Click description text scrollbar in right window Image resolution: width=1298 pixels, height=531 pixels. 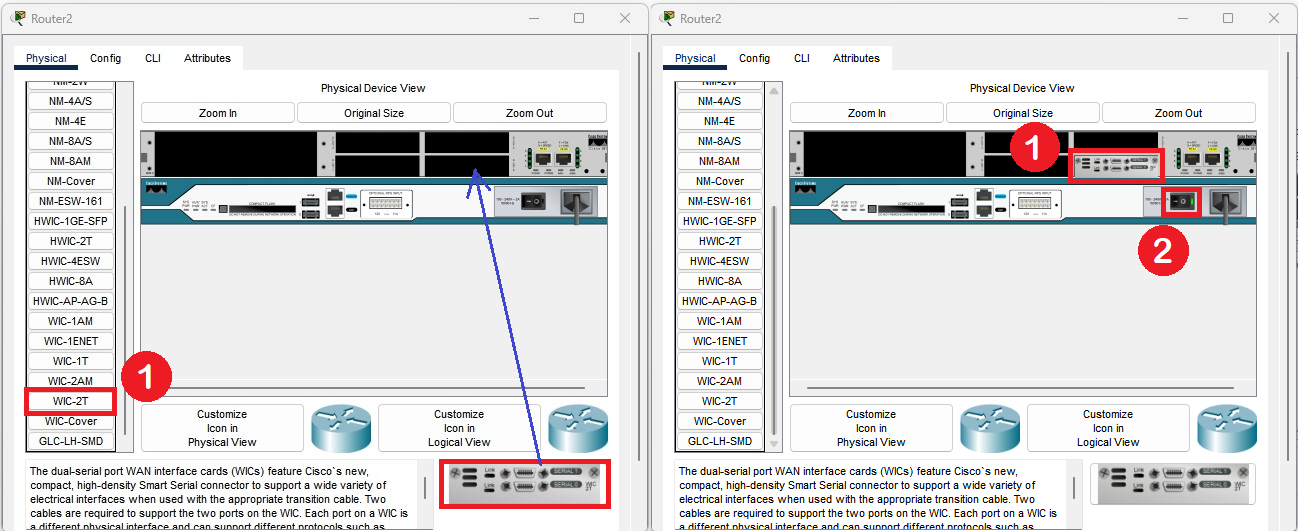[x=1074, y=487]
